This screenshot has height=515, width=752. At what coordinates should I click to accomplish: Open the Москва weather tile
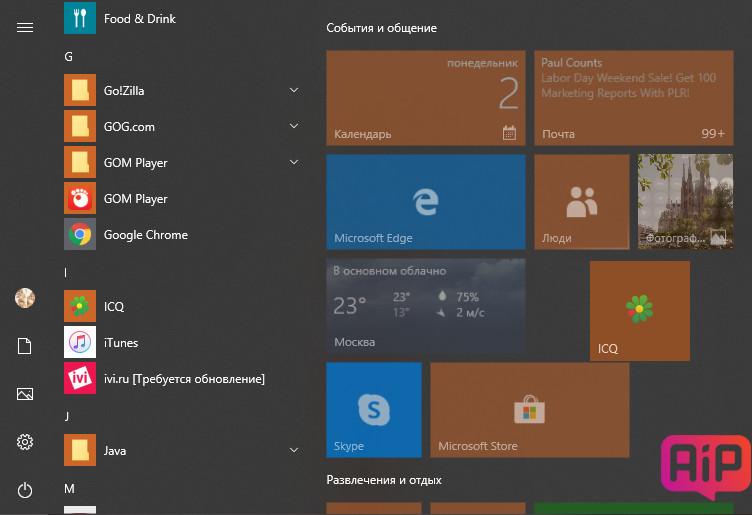(426, 306)
